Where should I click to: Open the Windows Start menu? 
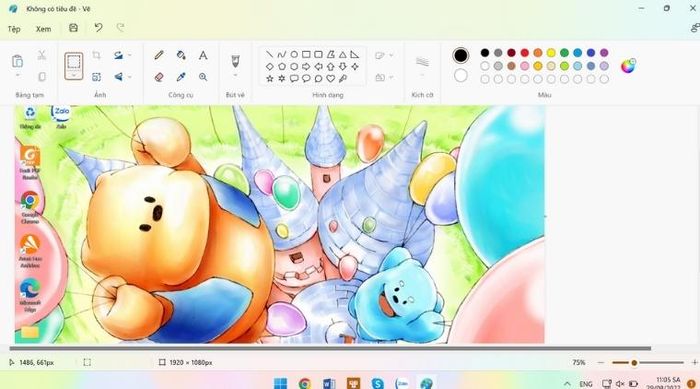coord(280,383)
